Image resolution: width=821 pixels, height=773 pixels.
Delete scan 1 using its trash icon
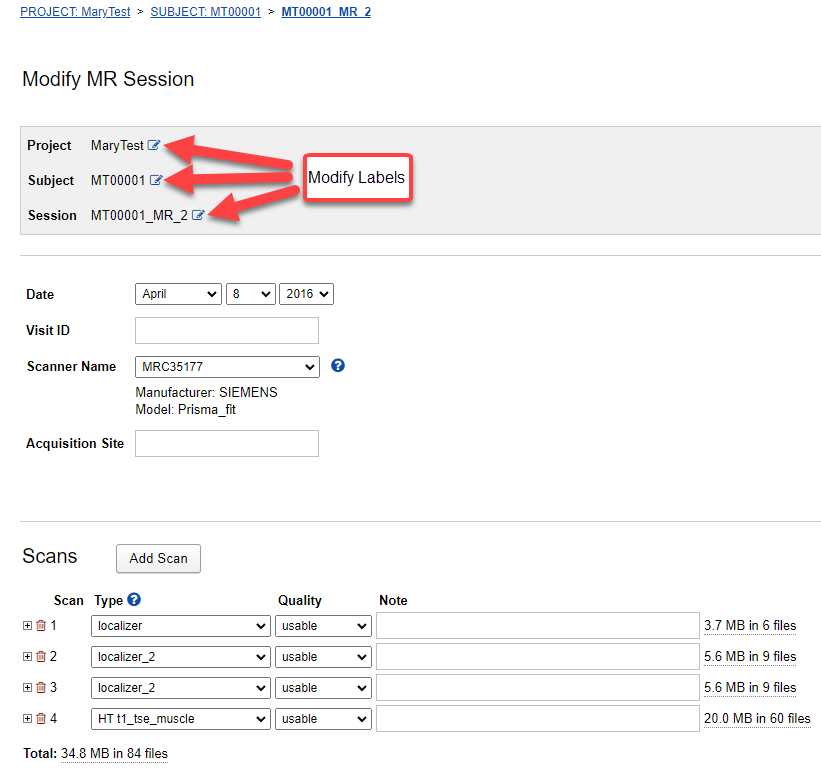click(x=41, y=626)
